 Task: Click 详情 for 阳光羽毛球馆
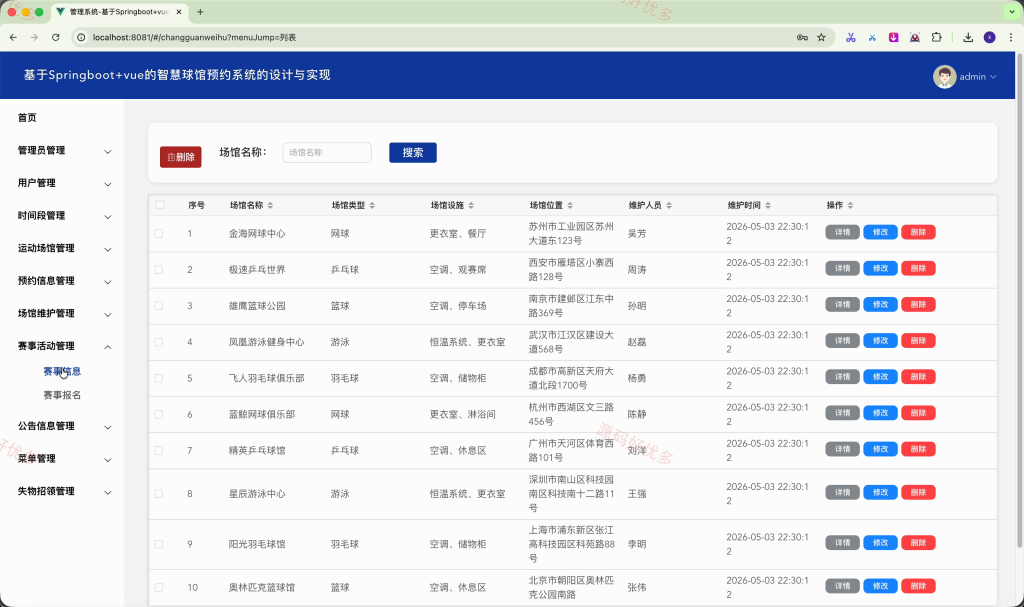click(x=842, y=543)
